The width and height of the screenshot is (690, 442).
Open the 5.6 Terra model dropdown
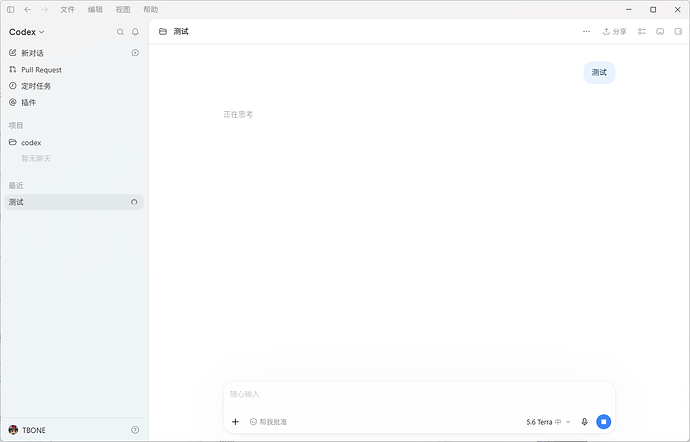[x=548, y=422]
